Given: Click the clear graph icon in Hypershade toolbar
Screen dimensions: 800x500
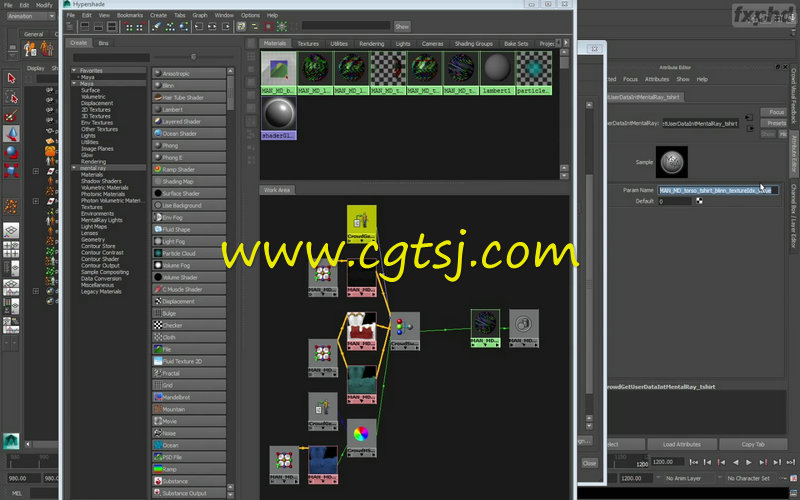Looking at the screenshot, I should click(x=156, y=26).
